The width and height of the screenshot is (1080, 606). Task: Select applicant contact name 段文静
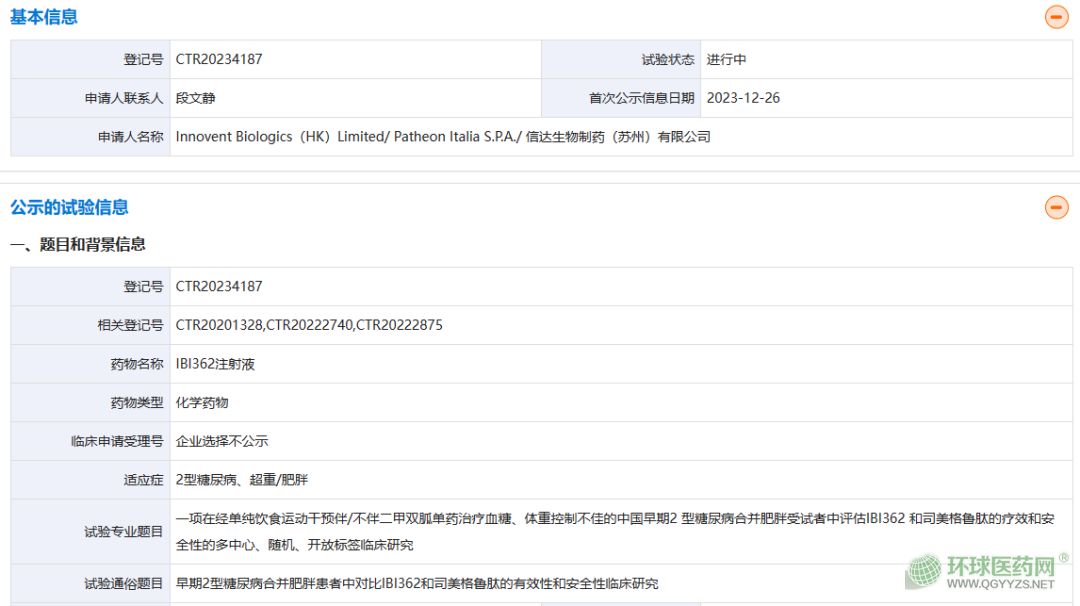point(196,98)
